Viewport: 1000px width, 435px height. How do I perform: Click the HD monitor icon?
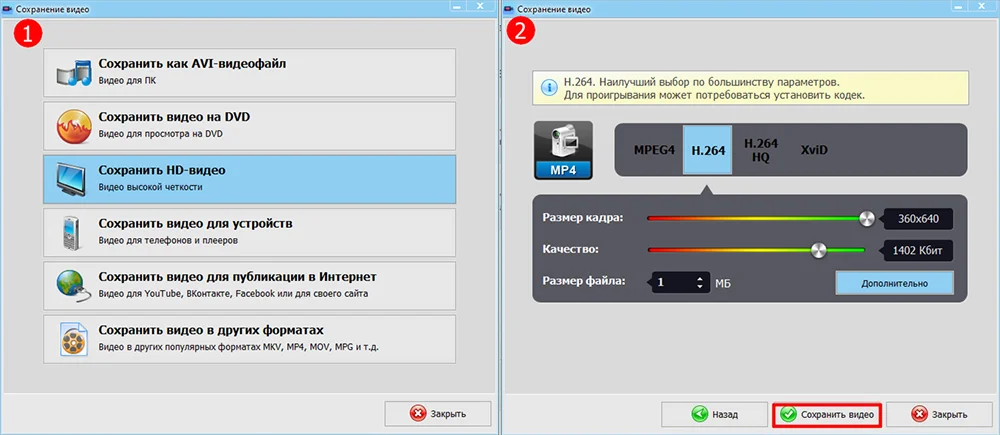click(x=73, y=180)
